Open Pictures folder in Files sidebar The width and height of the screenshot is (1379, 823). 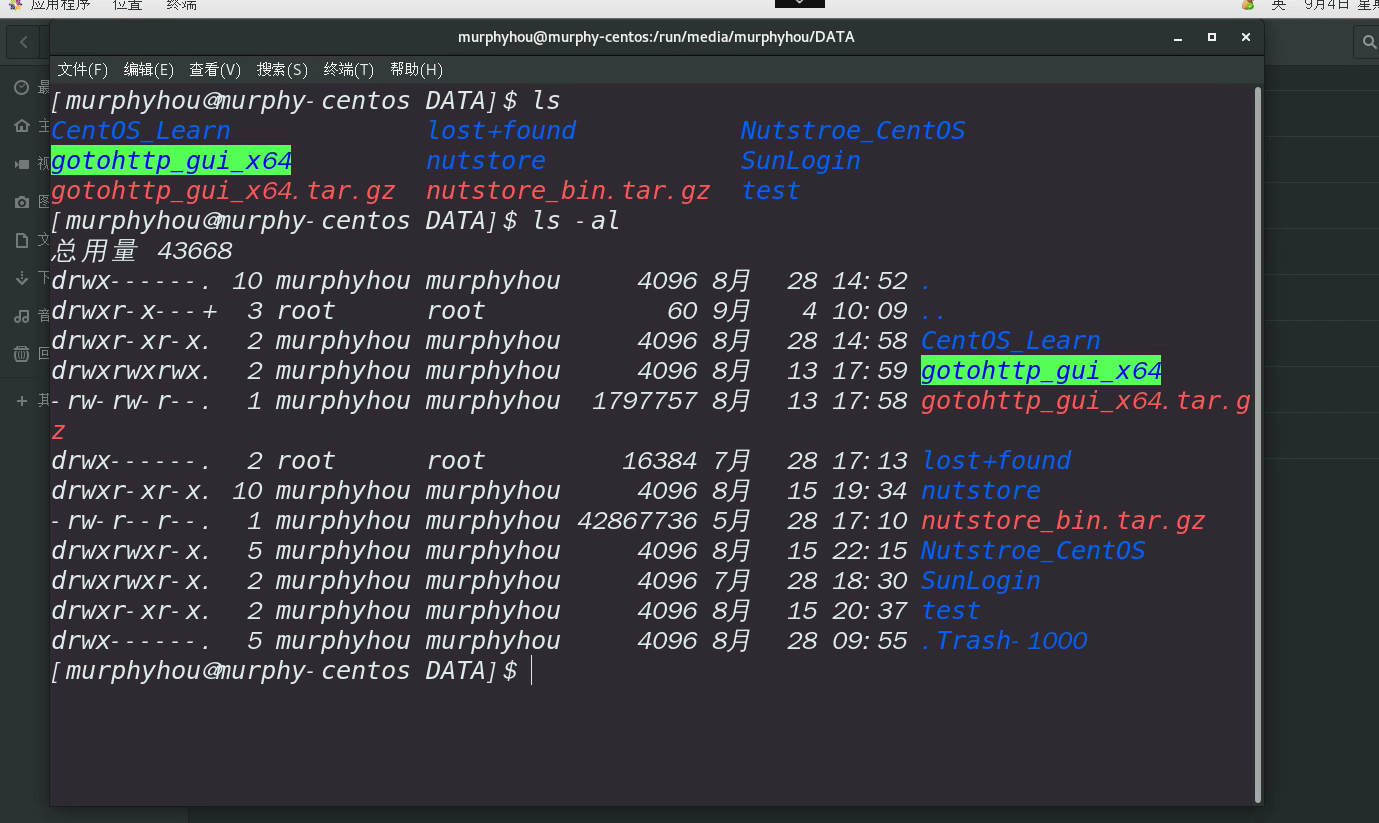pos(21,202)
